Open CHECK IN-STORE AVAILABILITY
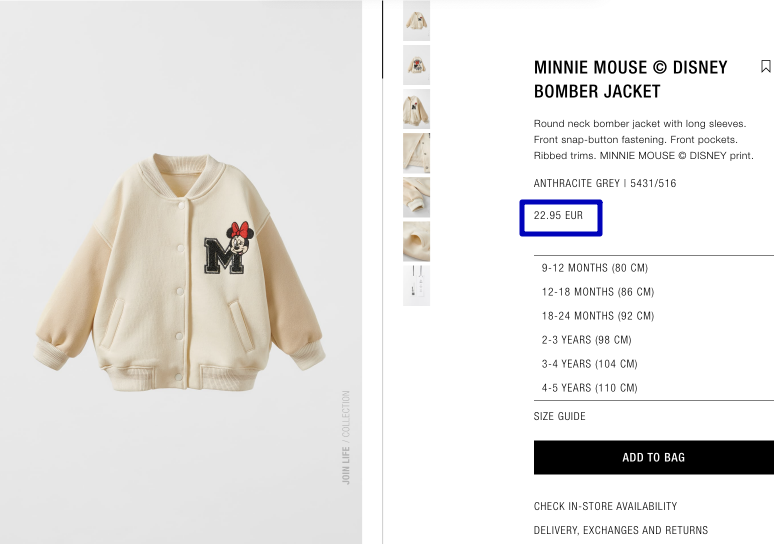Image resolution: width=782 pixels, height=544 pixels. pyautogui.click(x=605, y=506)
